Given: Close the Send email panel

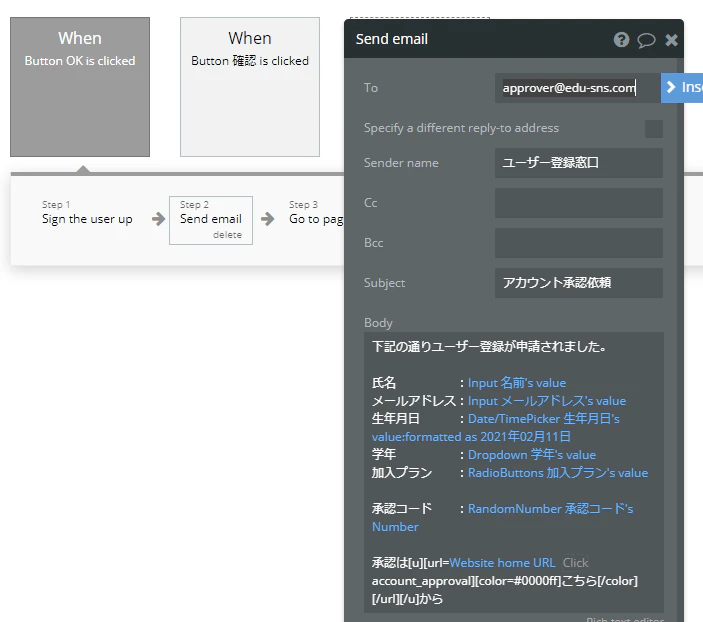Looking at the screenshot, I should pyautogui.click(x=671, y=40).
